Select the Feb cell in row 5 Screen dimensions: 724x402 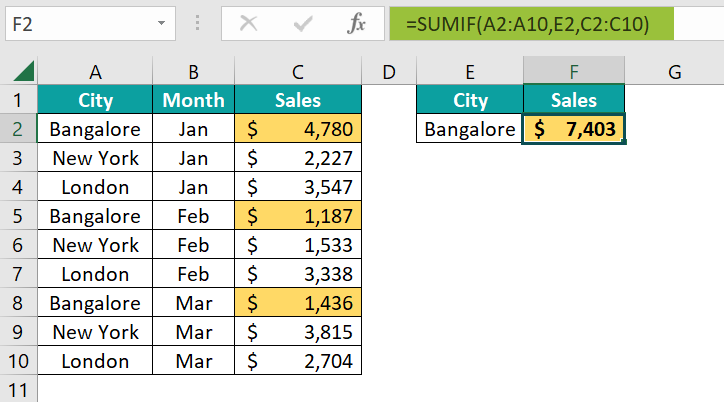click(x=193, y=216)
